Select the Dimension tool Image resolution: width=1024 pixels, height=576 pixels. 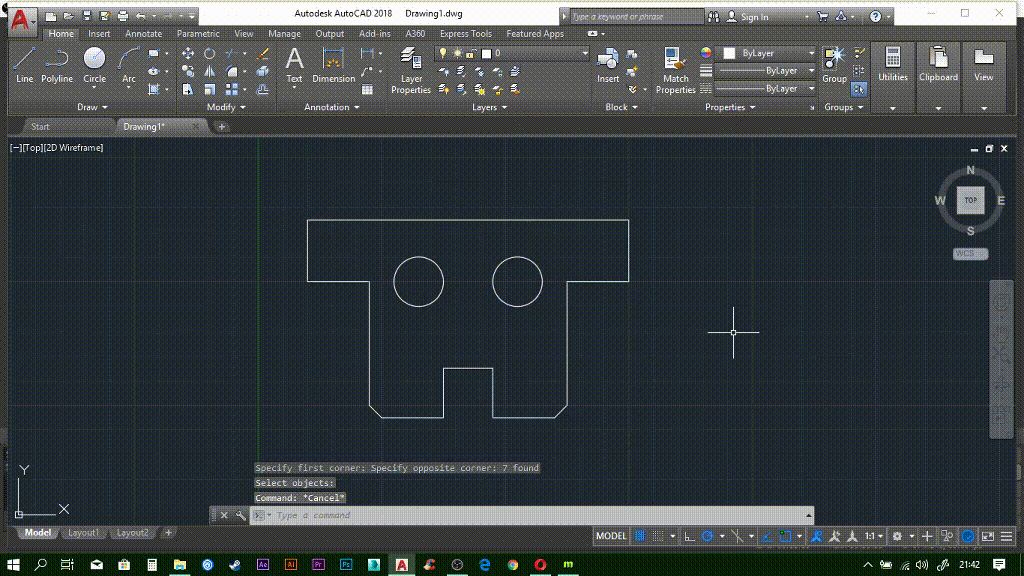(x=333, y=65)
